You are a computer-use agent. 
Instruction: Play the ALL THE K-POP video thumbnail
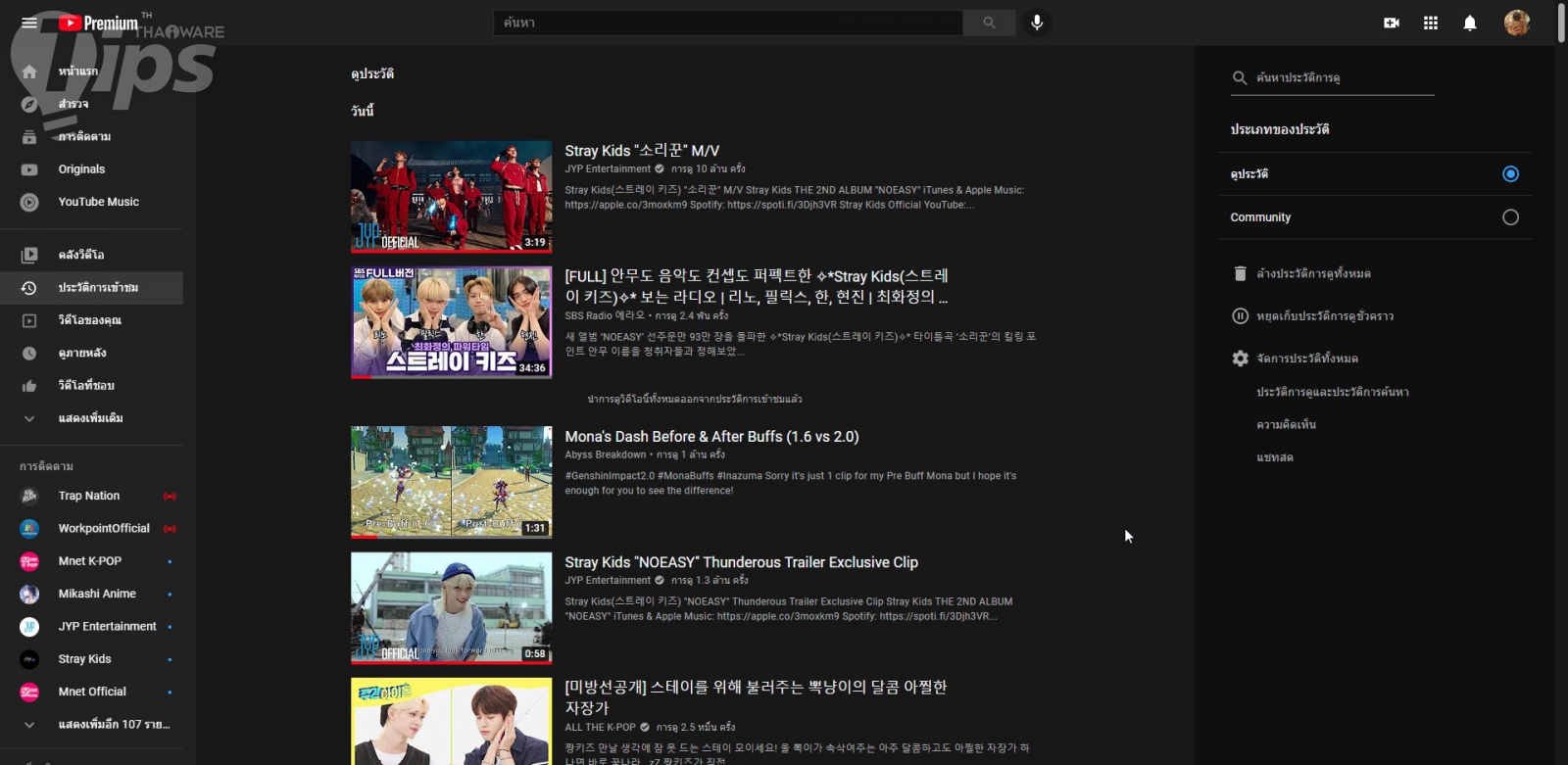point(452,721)
